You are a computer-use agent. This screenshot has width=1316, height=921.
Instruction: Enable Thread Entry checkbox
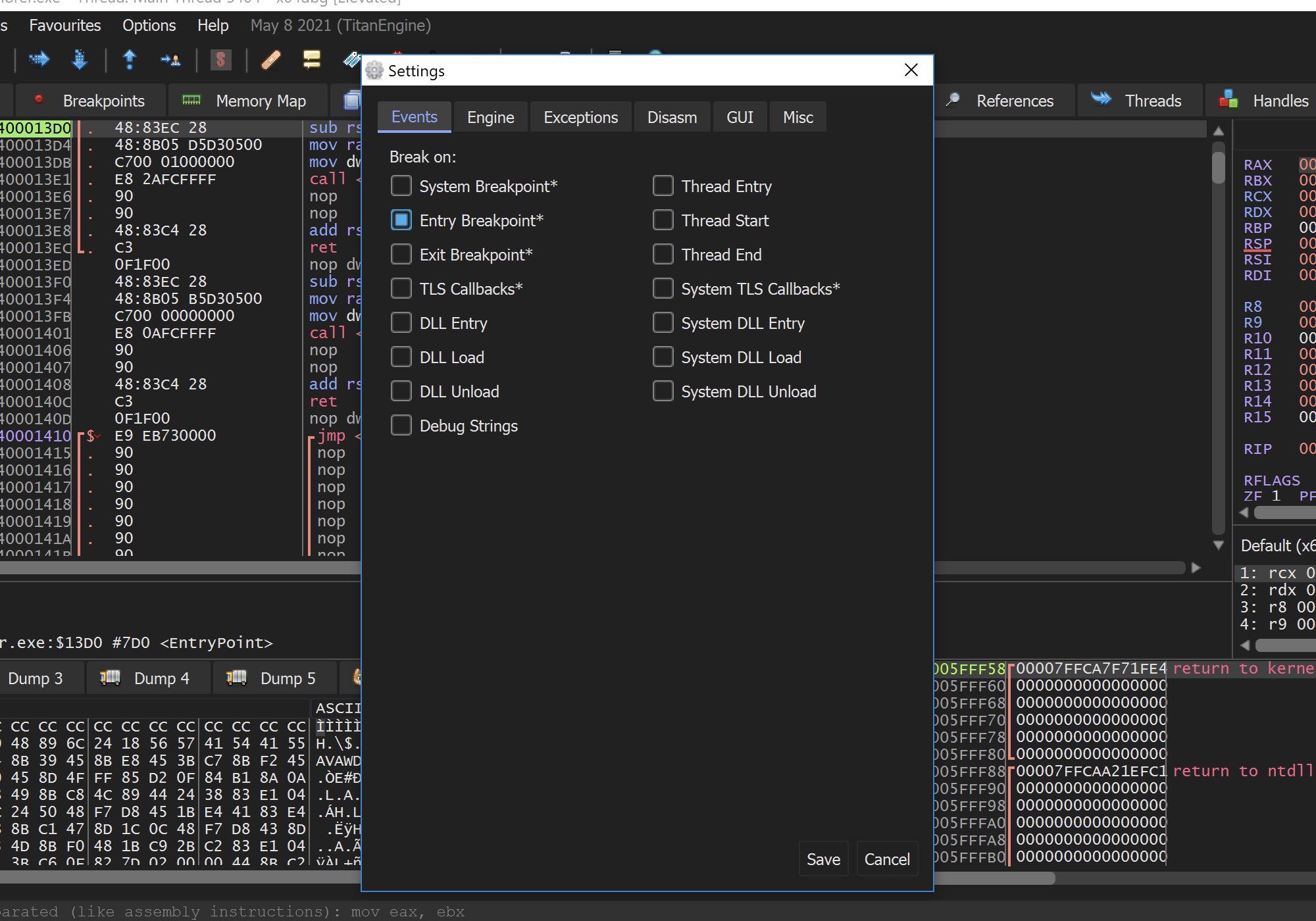663,186
